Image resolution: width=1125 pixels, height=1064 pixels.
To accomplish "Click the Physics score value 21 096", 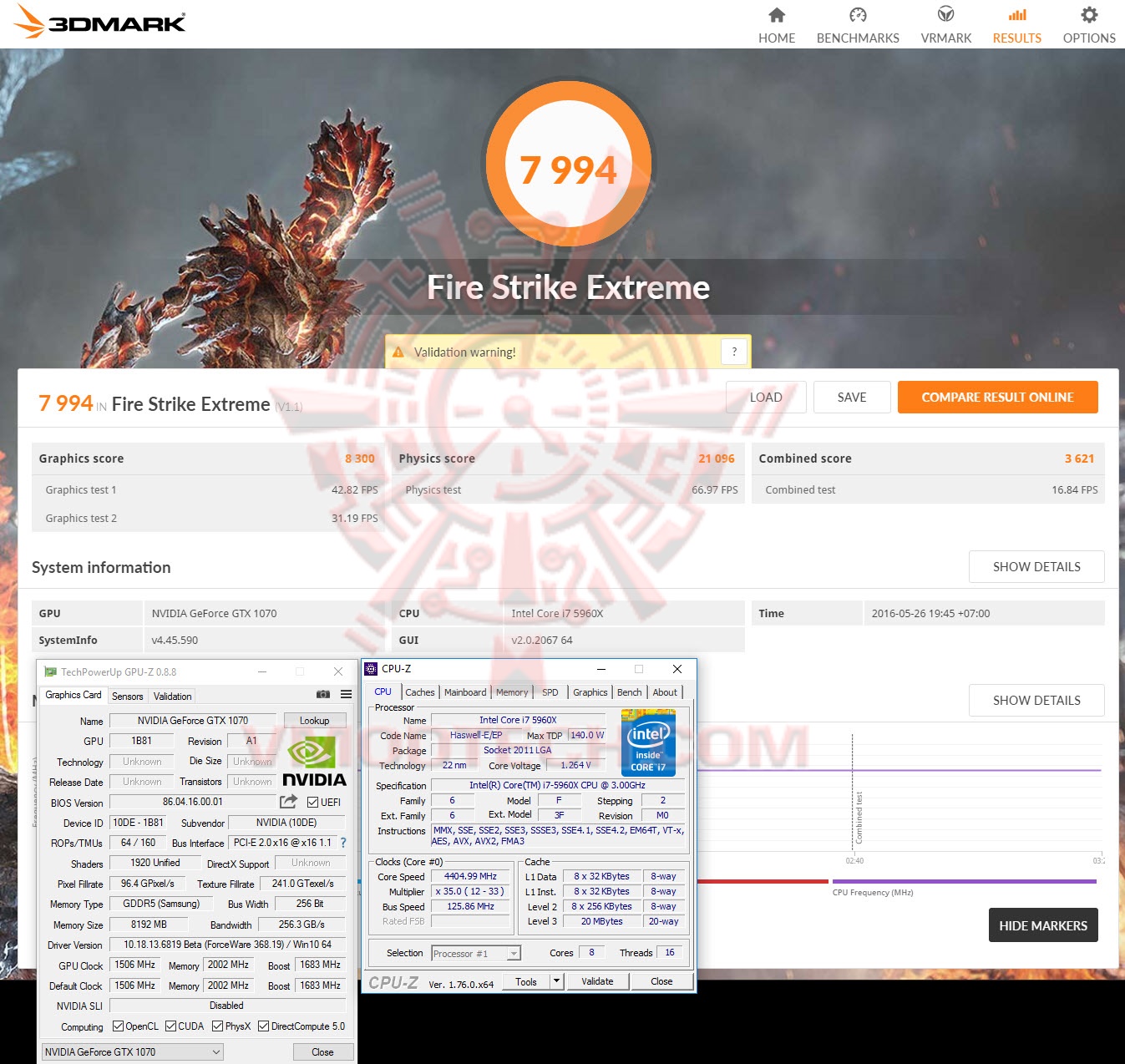I will click(x=717, y=459).
